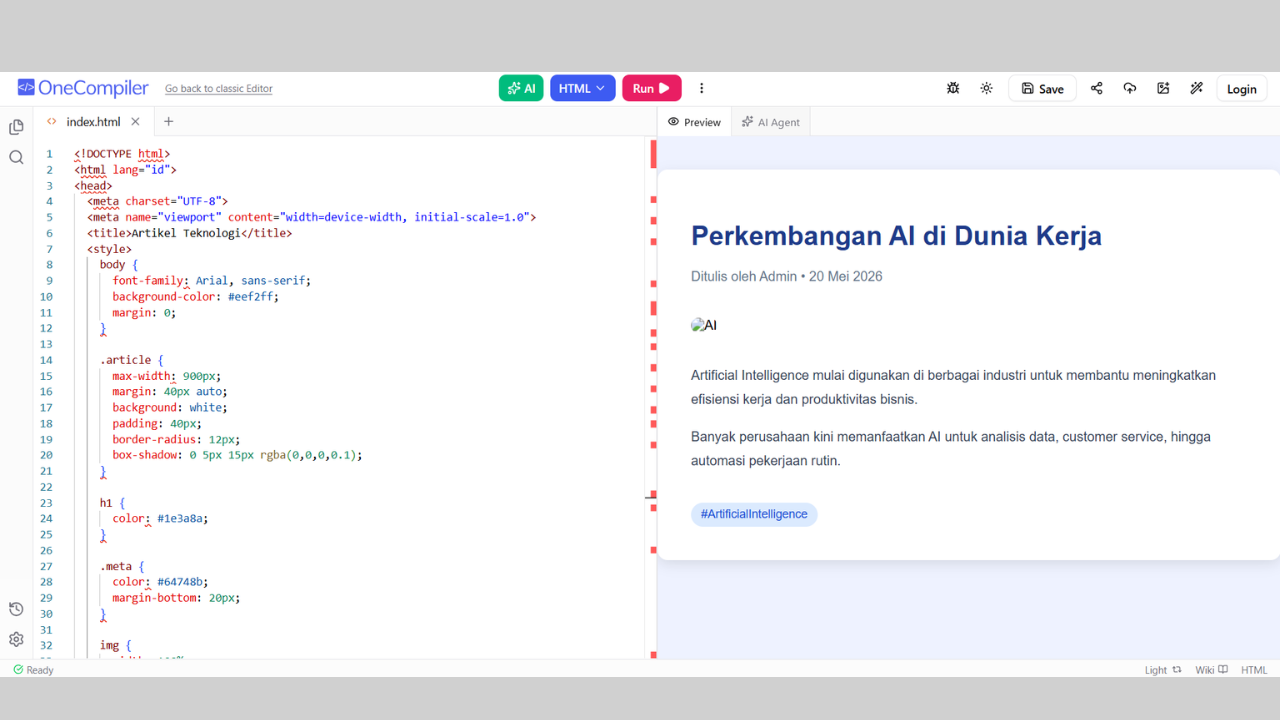Screen dimensions: 1280x720
Task: Follow the Go back to classic Editor link
Action: [x=219, y=89]
